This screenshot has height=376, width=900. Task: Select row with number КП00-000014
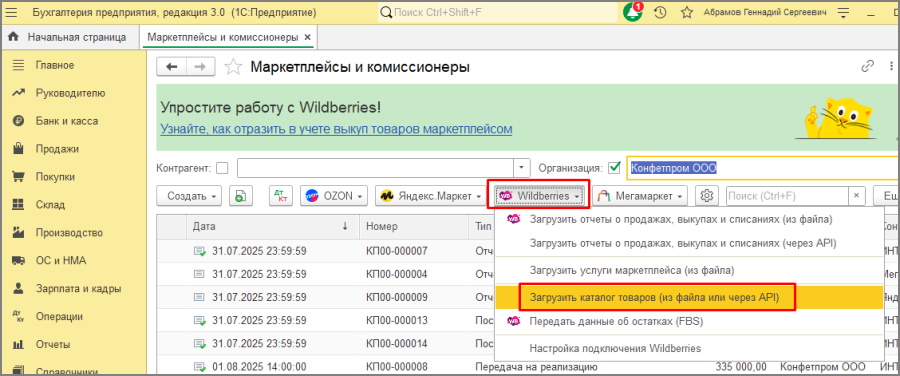click(x=397, y=343)
